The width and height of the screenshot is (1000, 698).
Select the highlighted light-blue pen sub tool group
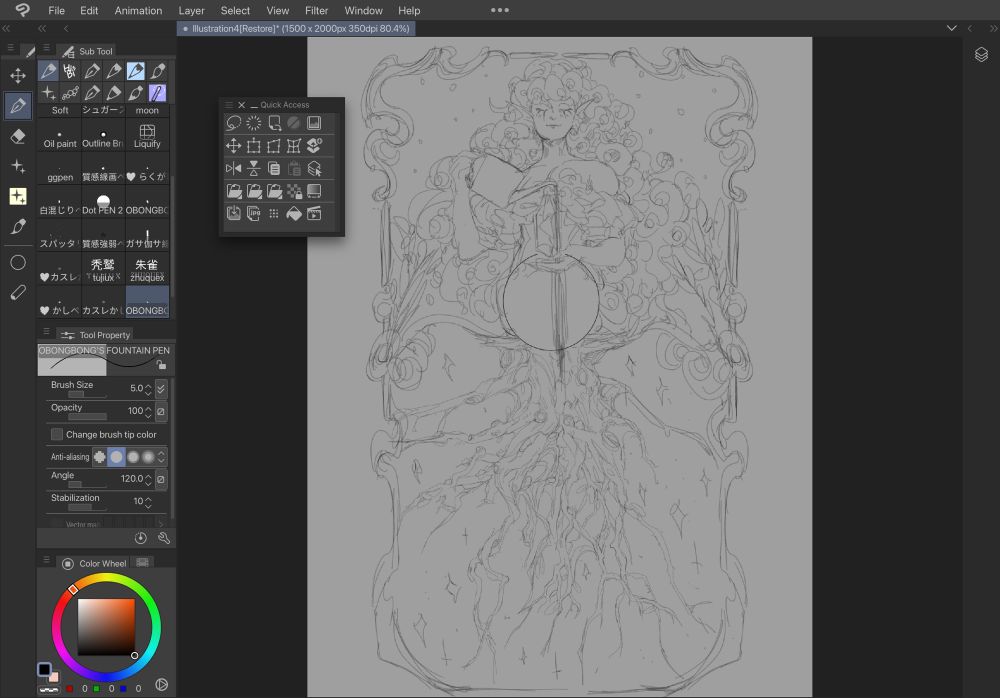point(136,71)
